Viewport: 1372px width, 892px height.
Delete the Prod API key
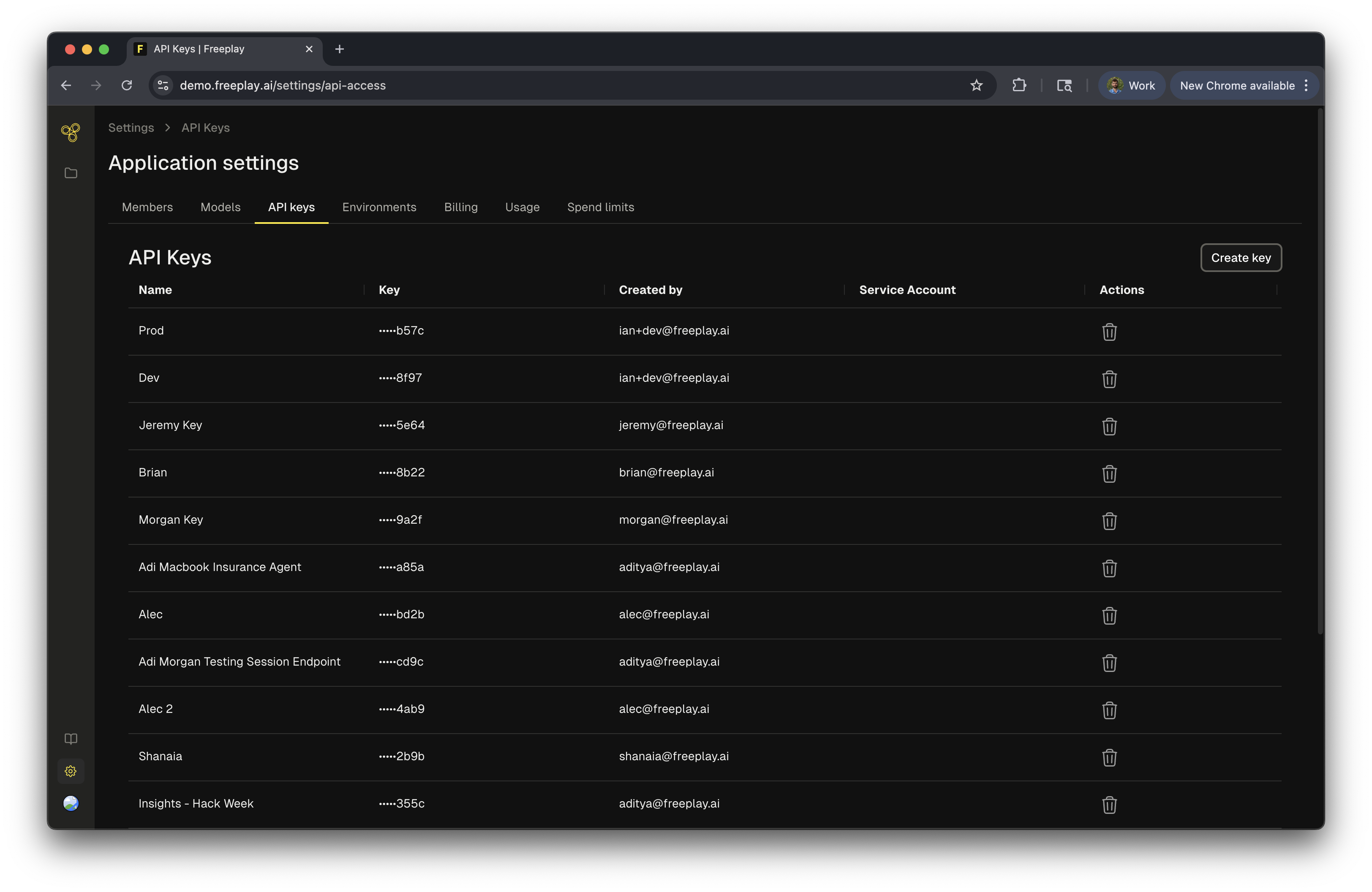(x=1109, y=332)
